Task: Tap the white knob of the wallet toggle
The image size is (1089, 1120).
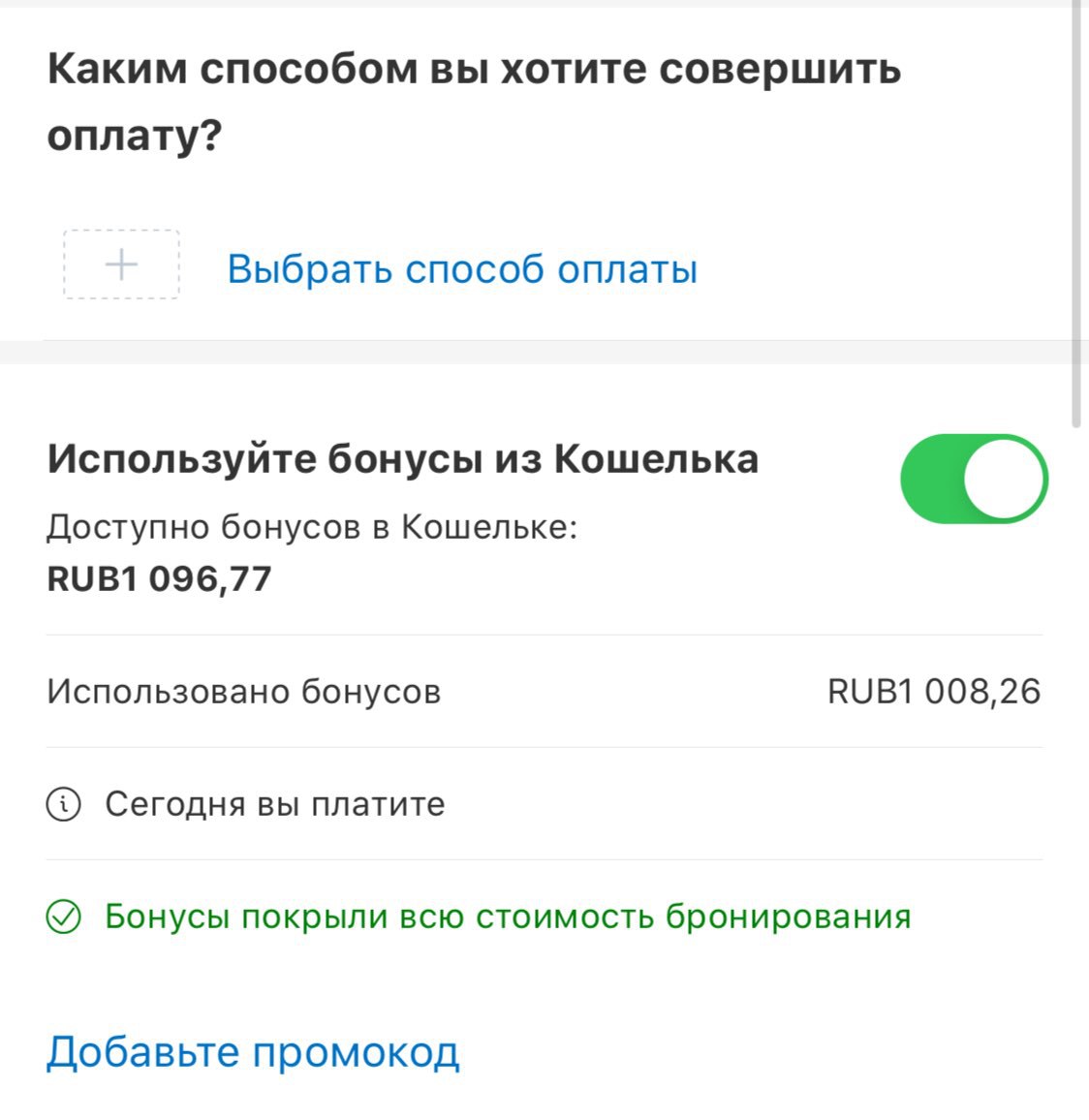Action: (1004, 479)
